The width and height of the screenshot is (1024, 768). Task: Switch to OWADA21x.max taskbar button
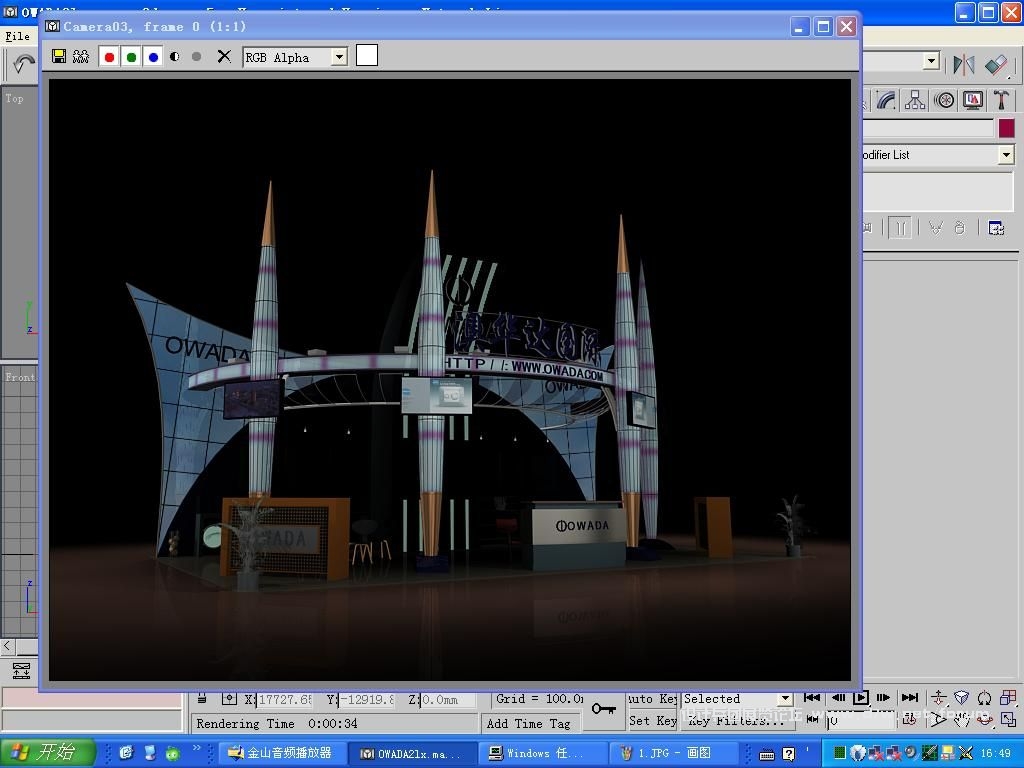point(412,753)
